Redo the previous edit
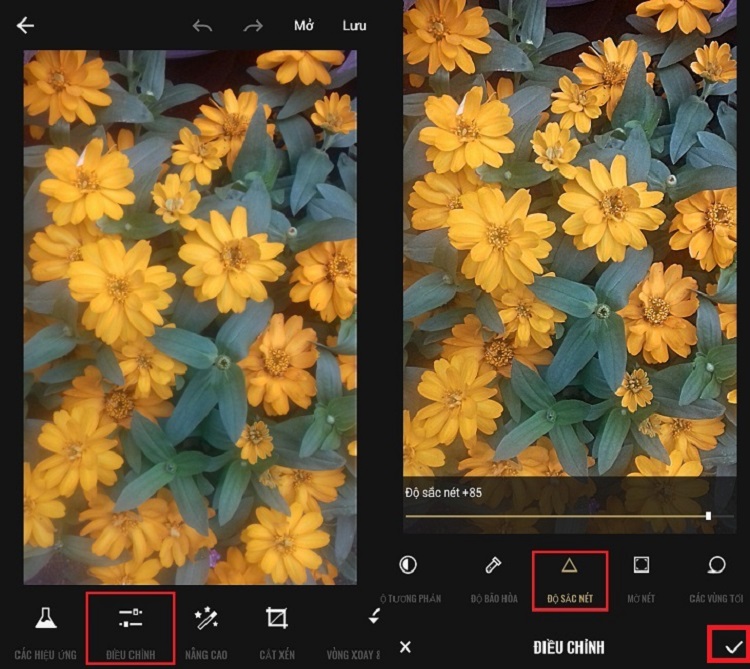 tap(253, 26)
